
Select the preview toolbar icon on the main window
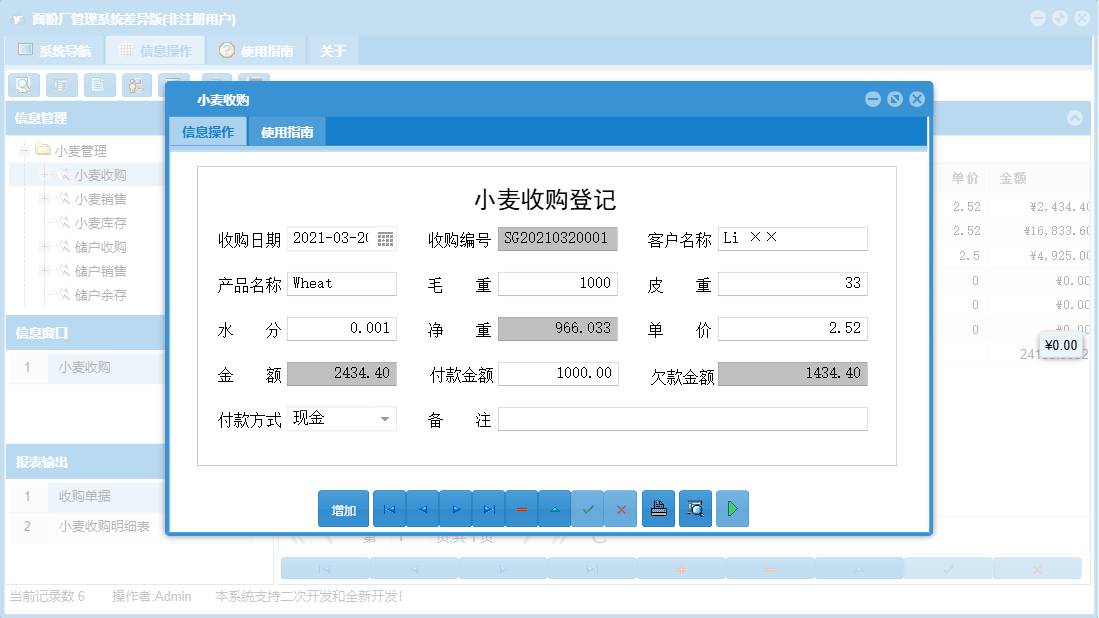coord(23,85)
